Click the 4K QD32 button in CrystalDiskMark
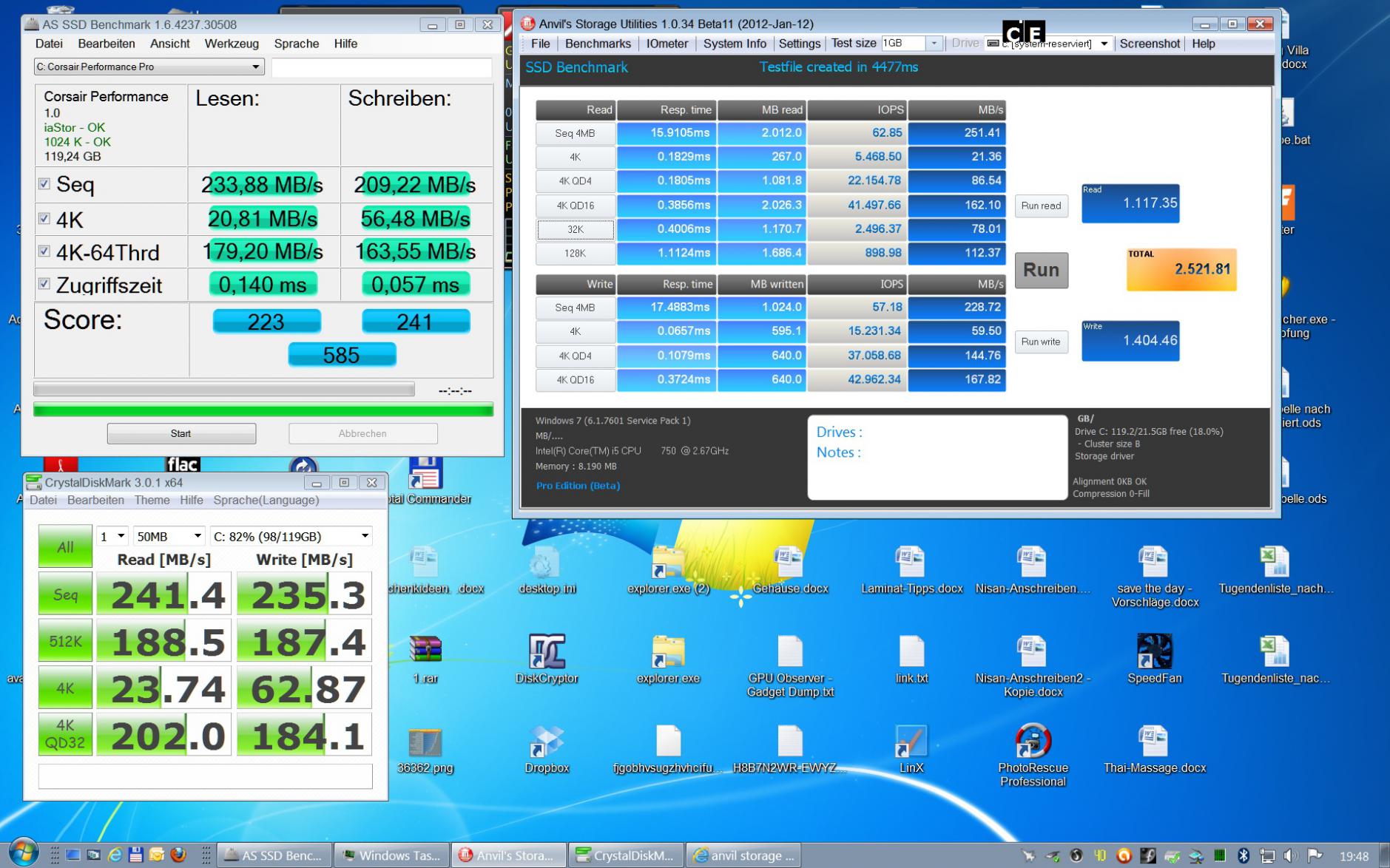This screenshot has width=1390, height=868. tap(65, 733)
